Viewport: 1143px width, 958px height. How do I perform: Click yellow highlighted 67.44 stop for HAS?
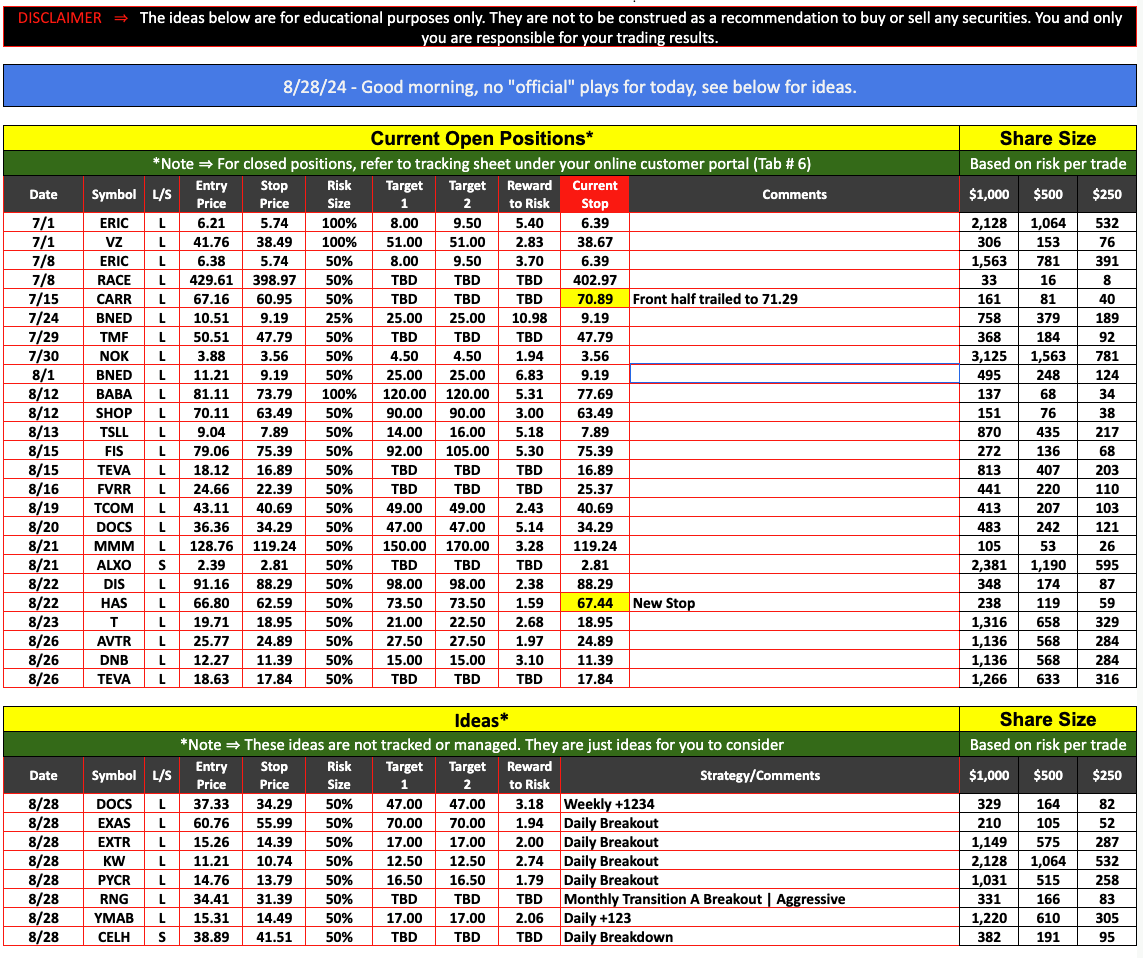[x=595, y=603]
